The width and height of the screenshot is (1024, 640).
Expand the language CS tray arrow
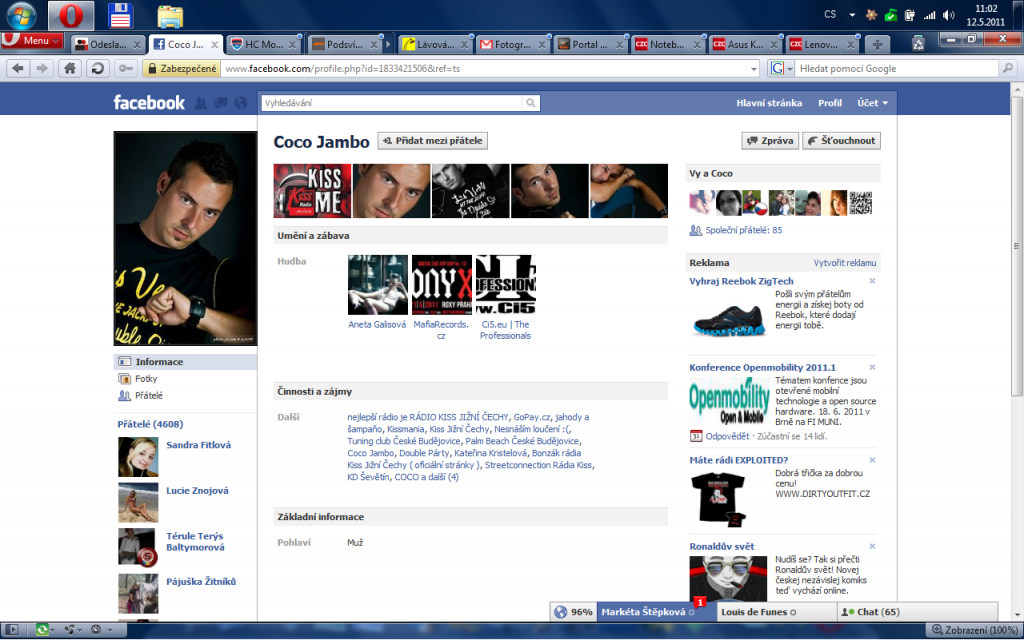pos(852,14)
